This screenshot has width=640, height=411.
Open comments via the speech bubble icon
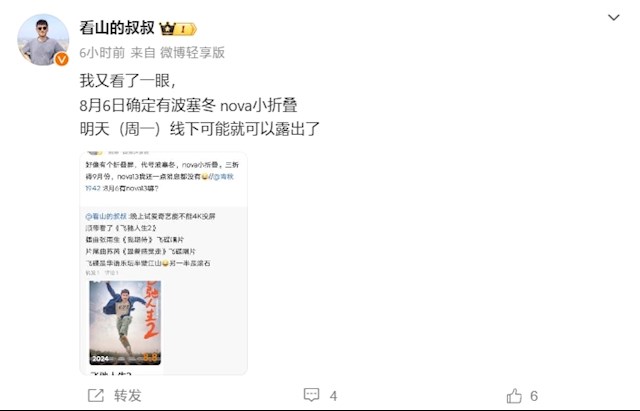tap(311, 395)
